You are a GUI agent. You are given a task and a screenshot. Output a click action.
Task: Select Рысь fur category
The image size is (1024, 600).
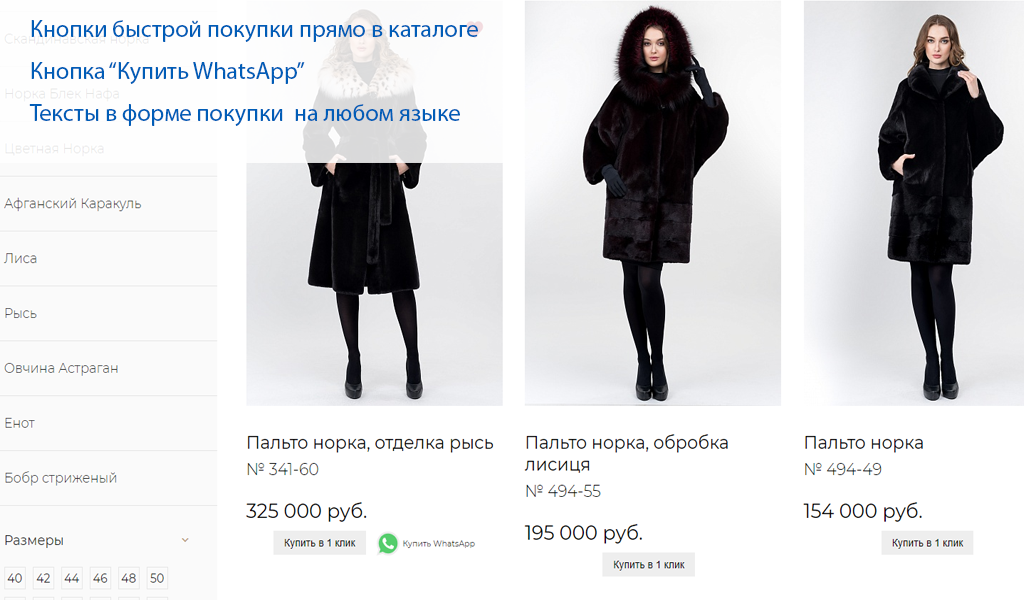[x=20, y=313]
